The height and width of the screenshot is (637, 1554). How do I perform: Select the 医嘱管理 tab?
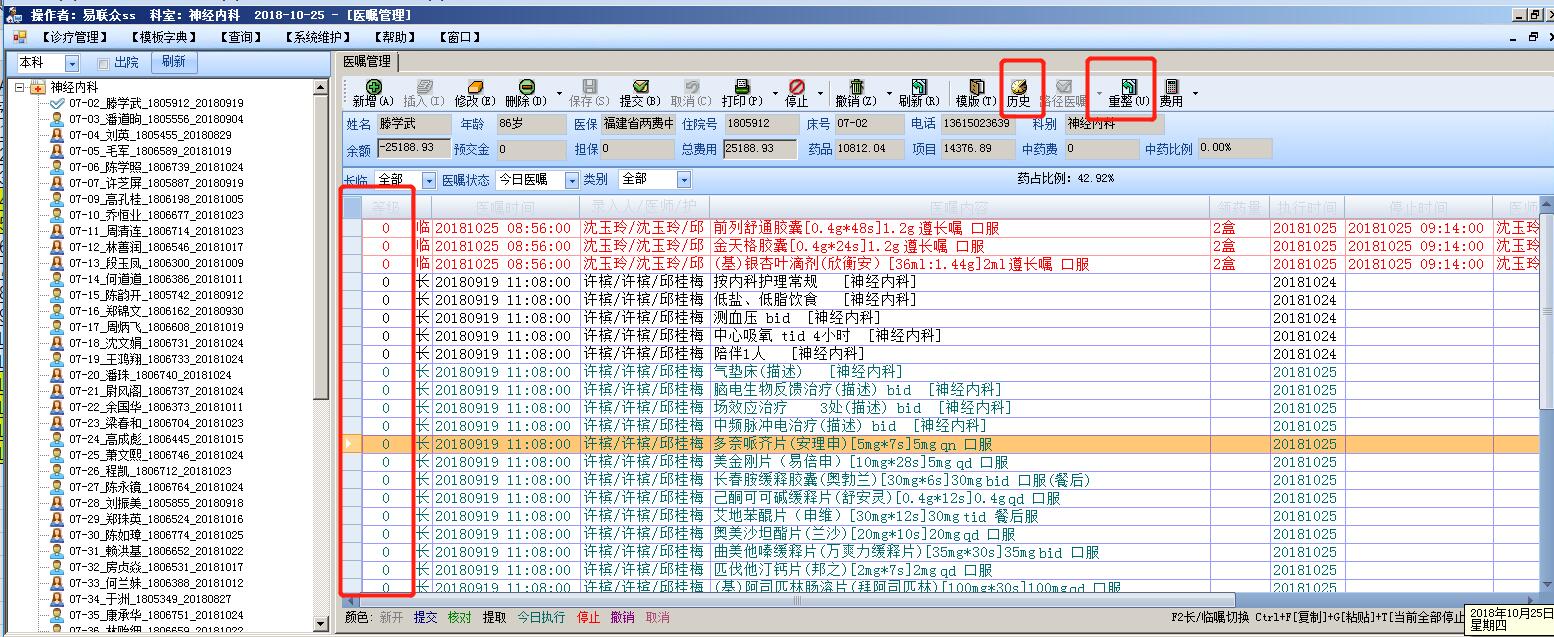click(x=367, y=62)
